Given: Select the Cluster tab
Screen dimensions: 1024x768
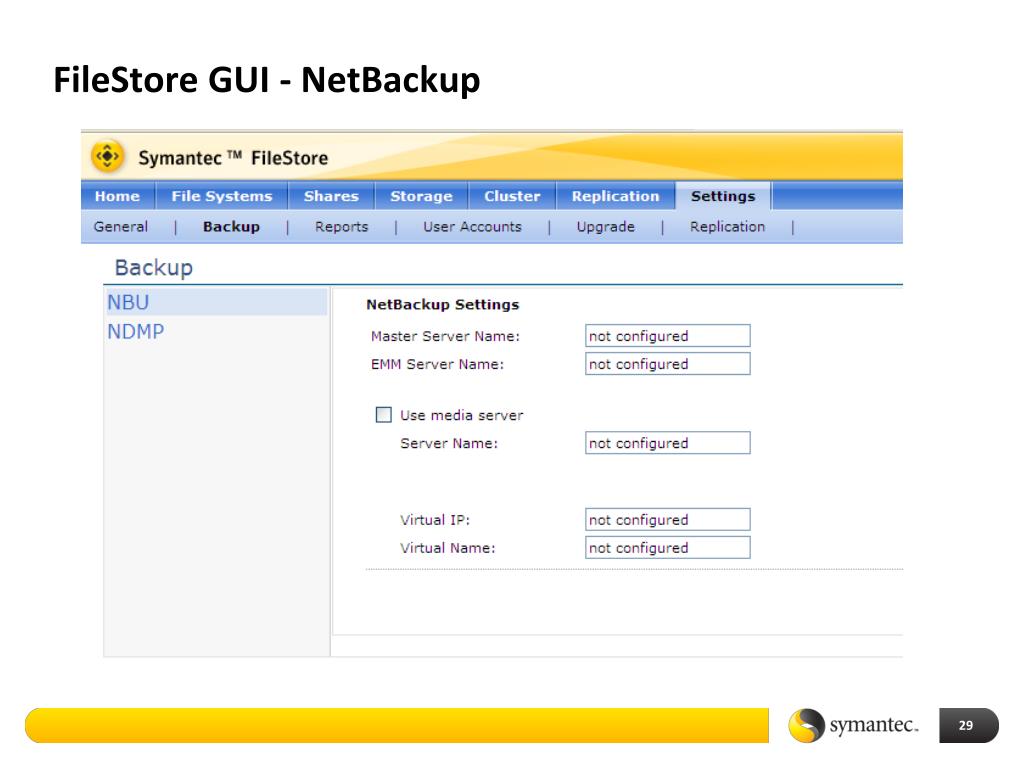Looking at the screenshot, I should coord(512,196).
